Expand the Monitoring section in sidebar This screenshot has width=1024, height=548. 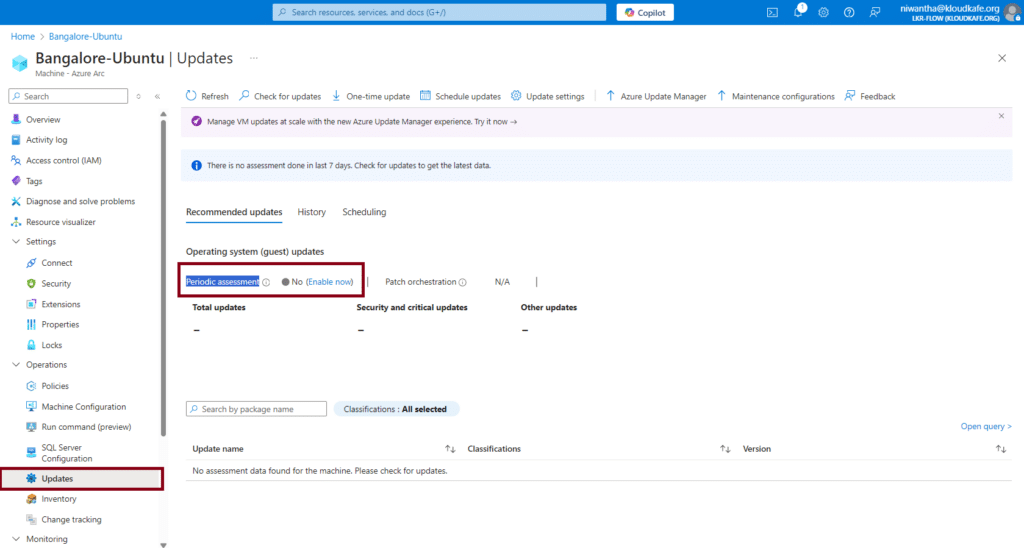tap(16, 539)
